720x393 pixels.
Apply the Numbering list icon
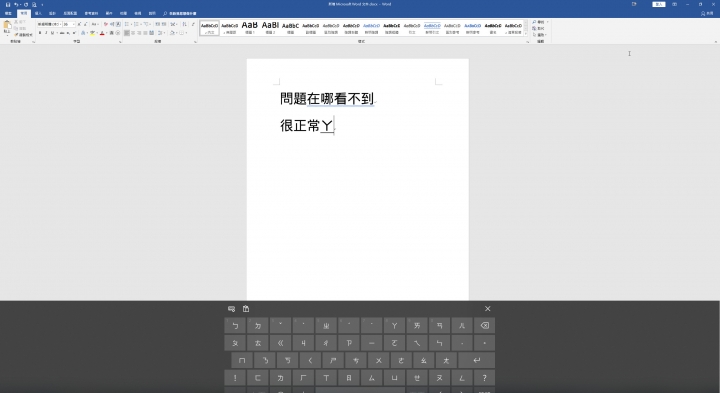[x=137, y=24]
